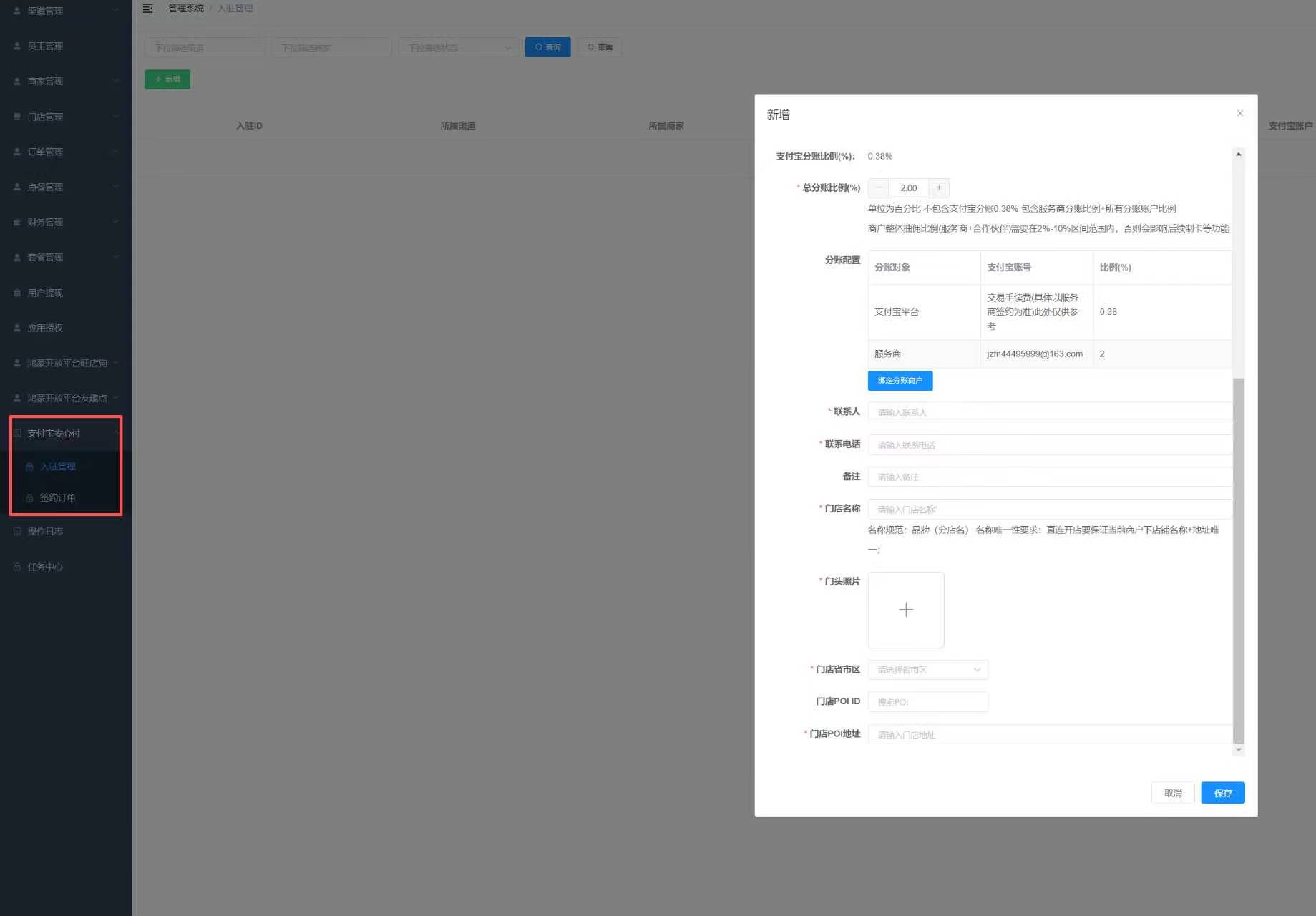
Task: Click the 任务中心 lock icon
Action: (17, 567)
